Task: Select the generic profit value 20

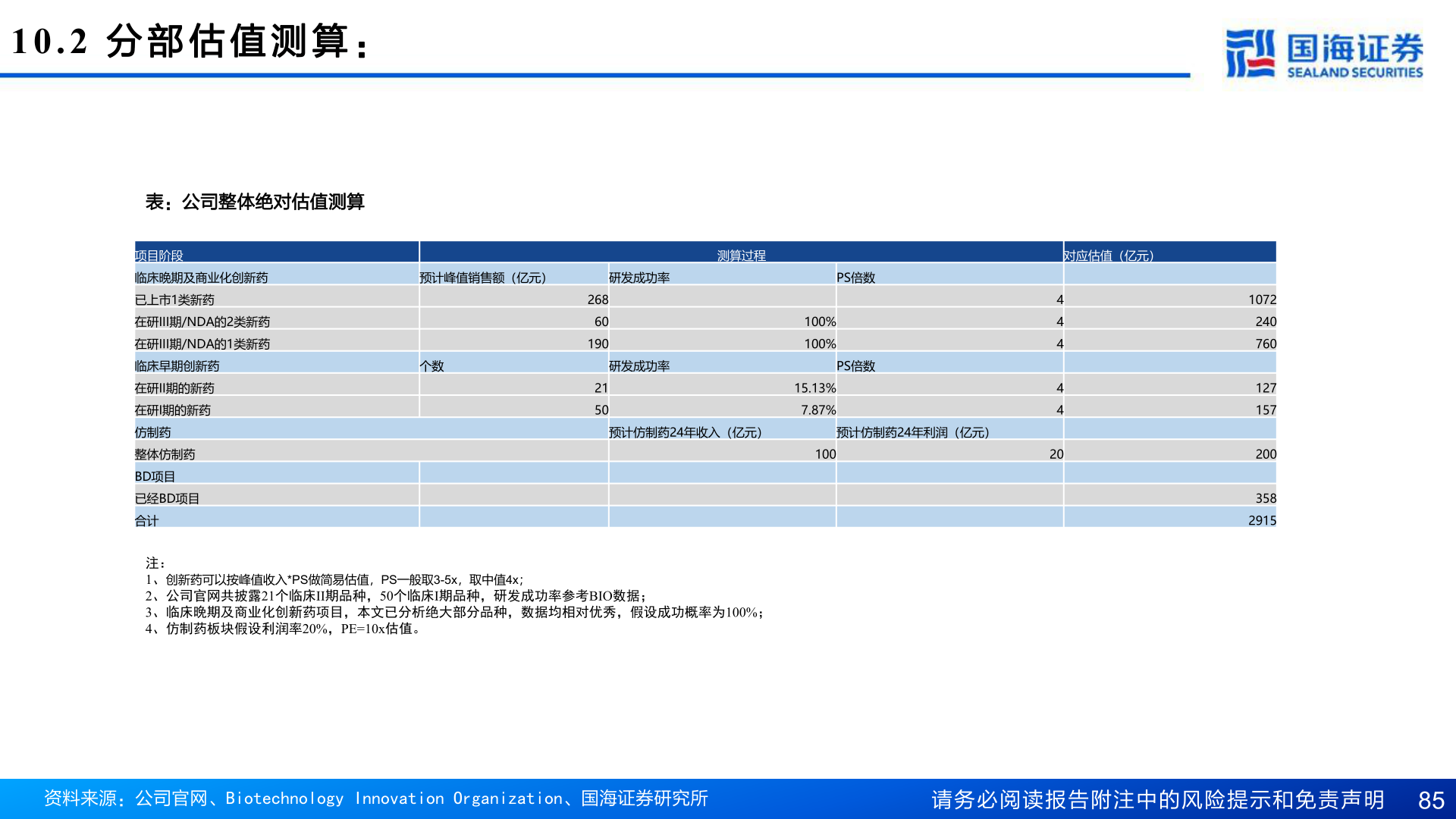Action: 1056,453
